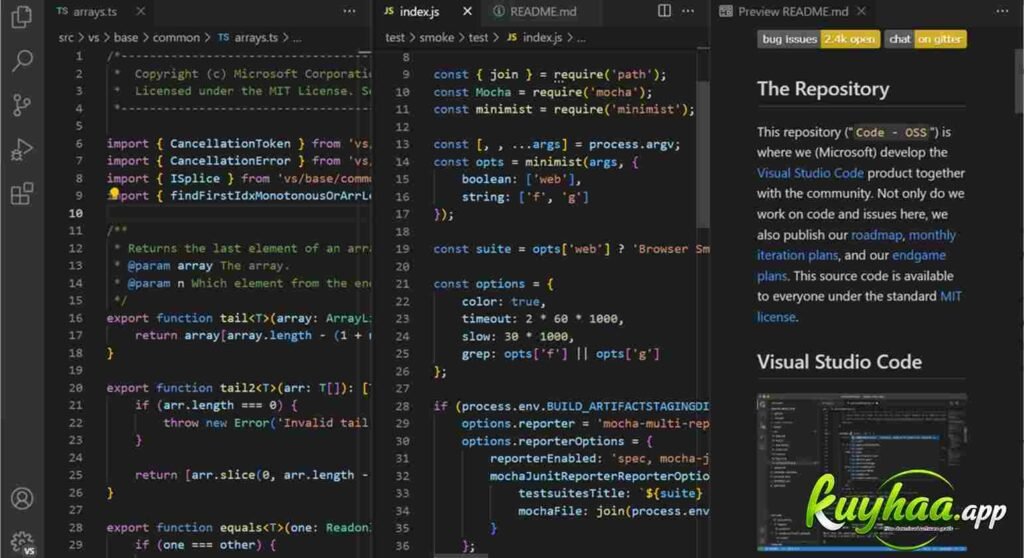This screenshot has height=558, width=1024.
Task: Click the JS file icon in index.js breadcrumb
Action: pyautogui.click(x=512, y=37)
